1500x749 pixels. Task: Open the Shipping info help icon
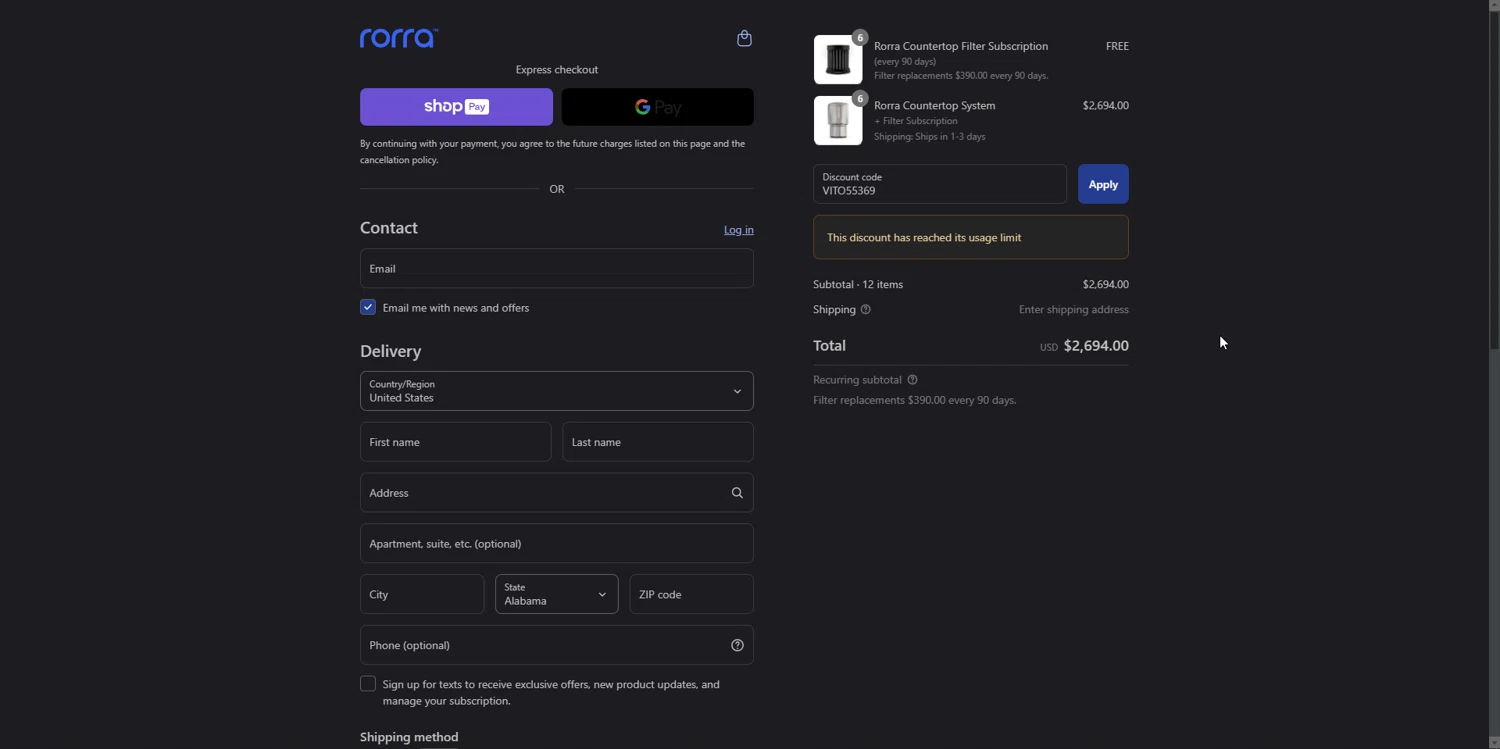coord(866,310)
